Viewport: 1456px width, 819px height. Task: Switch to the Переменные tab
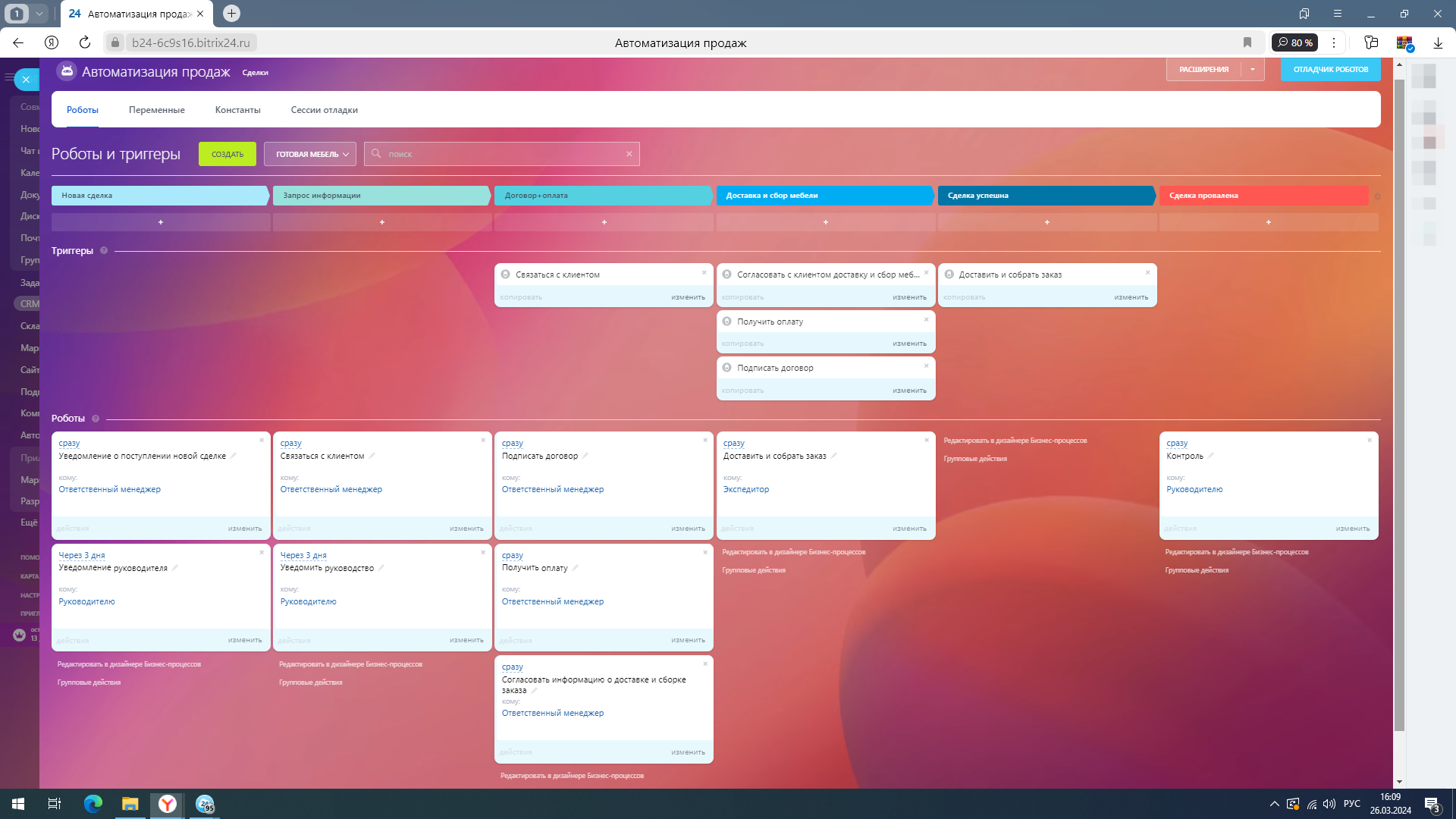click(156, 110)
